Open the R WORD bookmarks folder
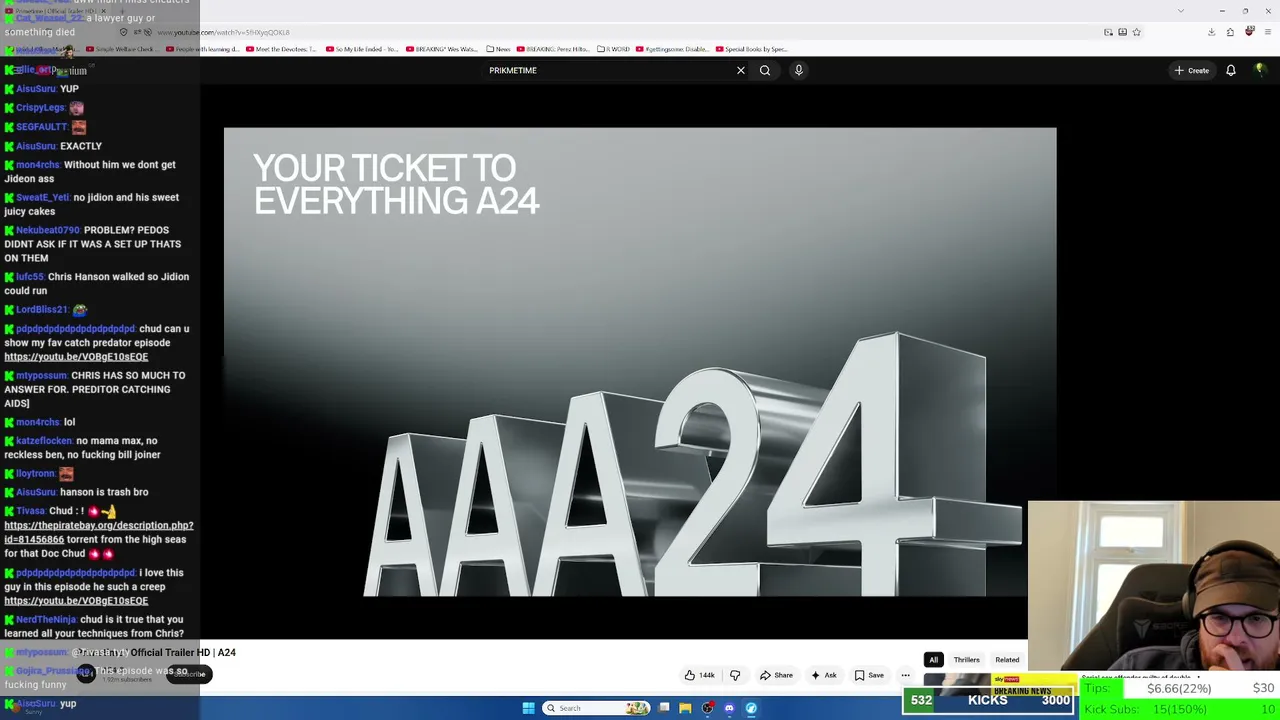Image resolution: width=1280 pixels, height=720 pixels. 614,49
